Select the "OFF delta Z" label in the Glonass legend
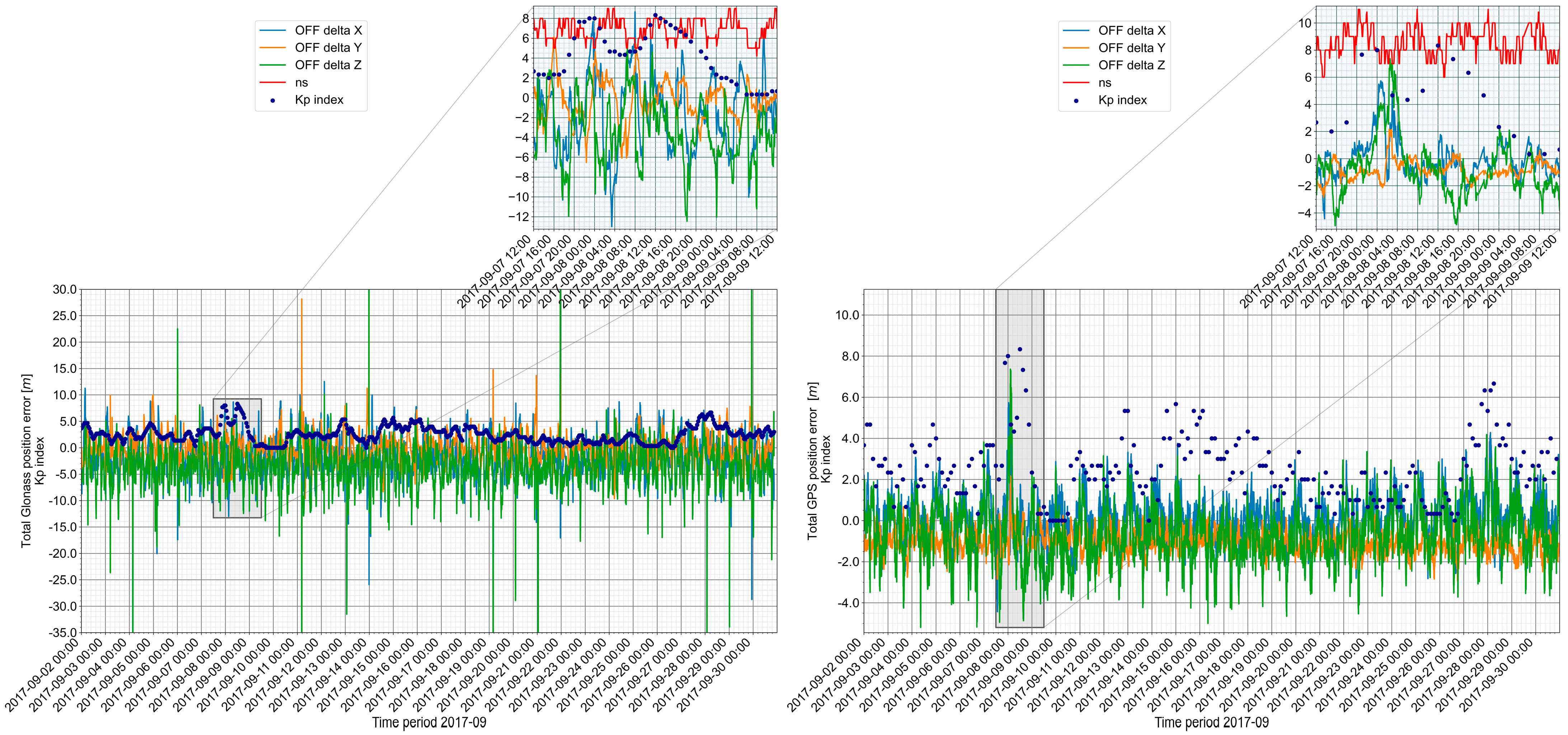This screenshot has height=735, width=1568. pyautogui.click(x=328, y=65)
